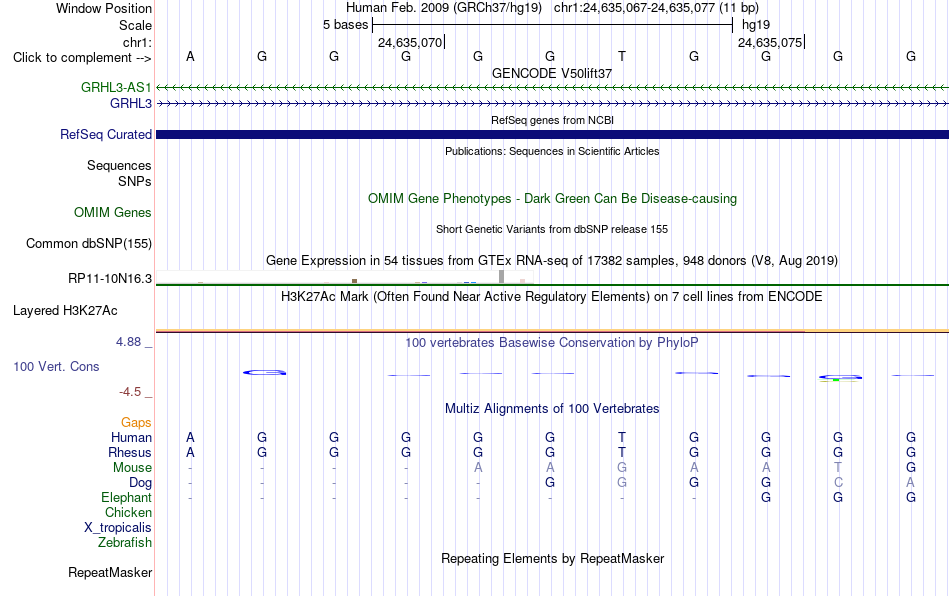Click the Scale label
This screenshot has width=950, height=596.
point(135,25)
